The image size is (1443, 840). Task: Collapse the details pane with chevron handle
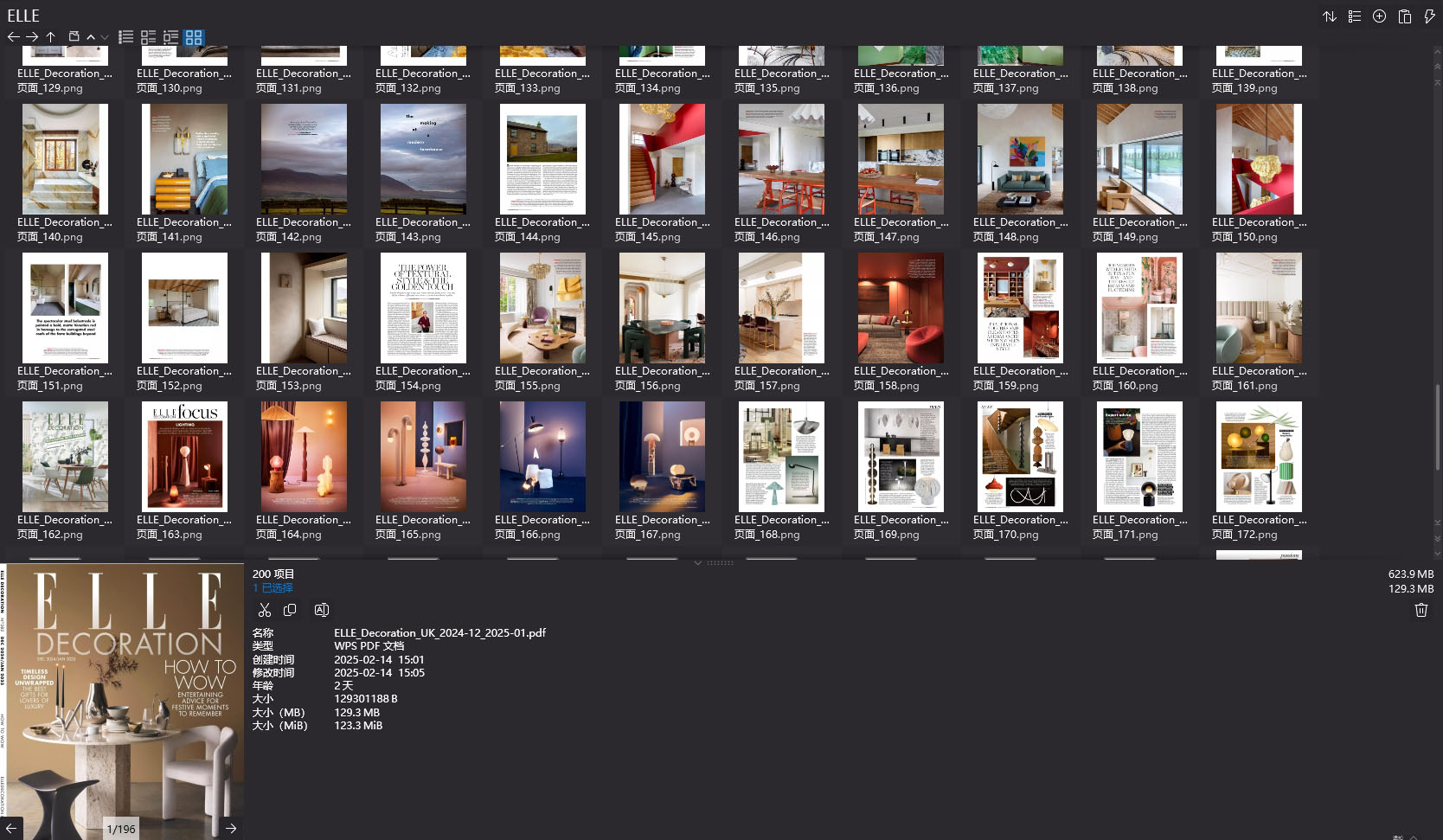point(698,562)
